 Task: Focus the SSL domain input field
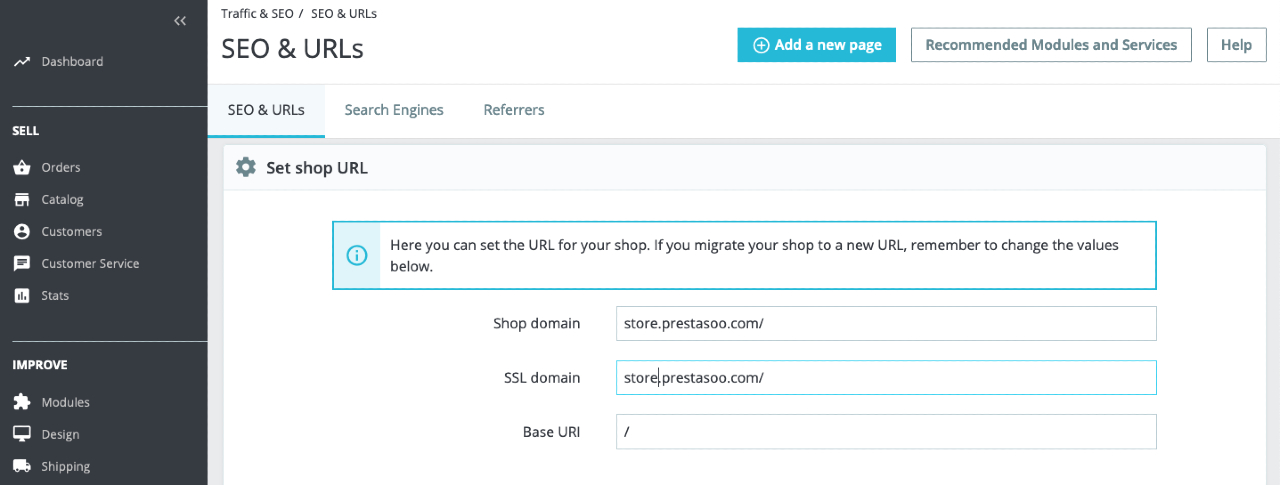click(x=886, y=378)
